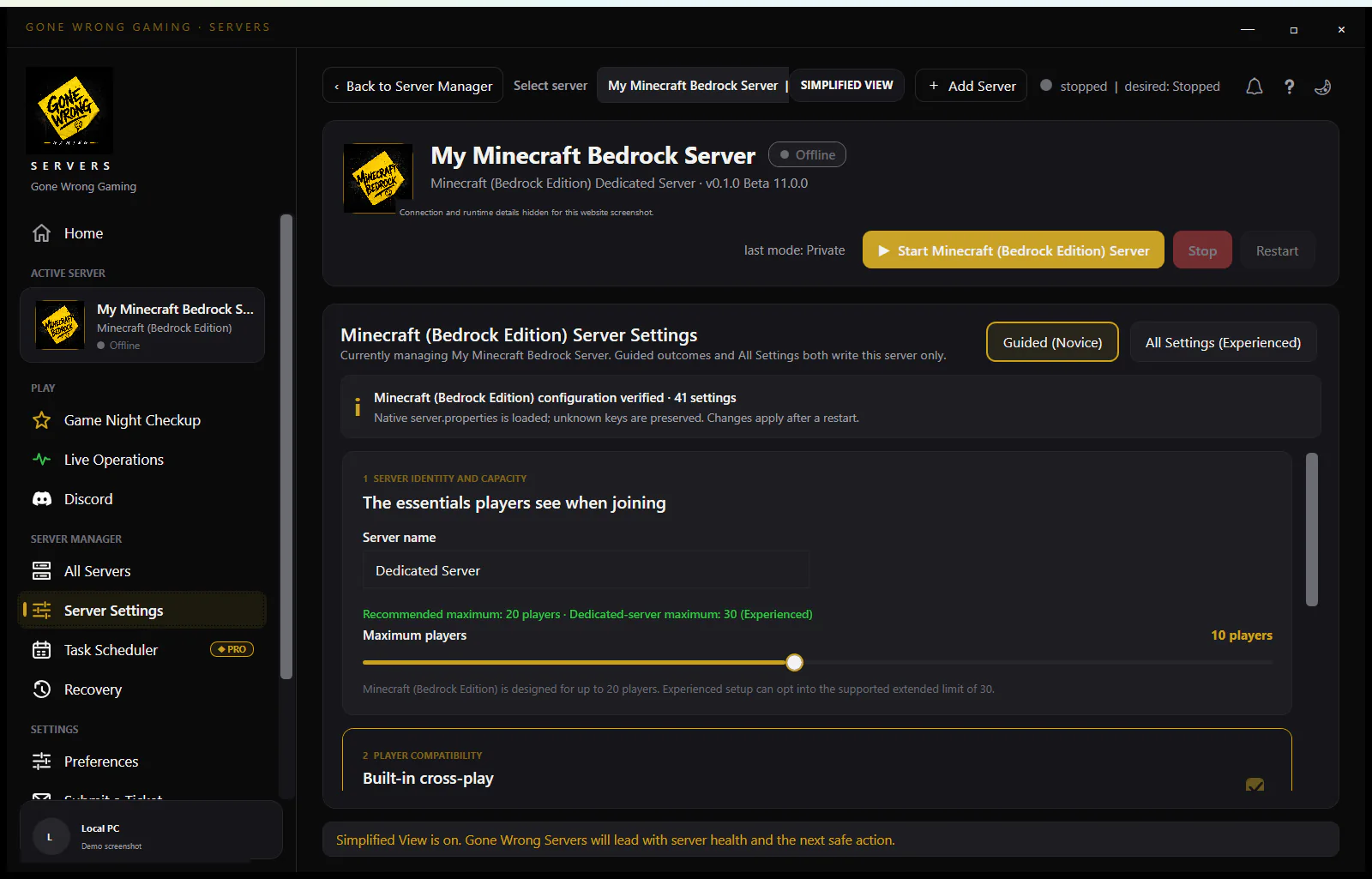Toggle the SIMPLIFIED VIEW switch
This screenshot has width=1372, height=879.
click(846, 86)
